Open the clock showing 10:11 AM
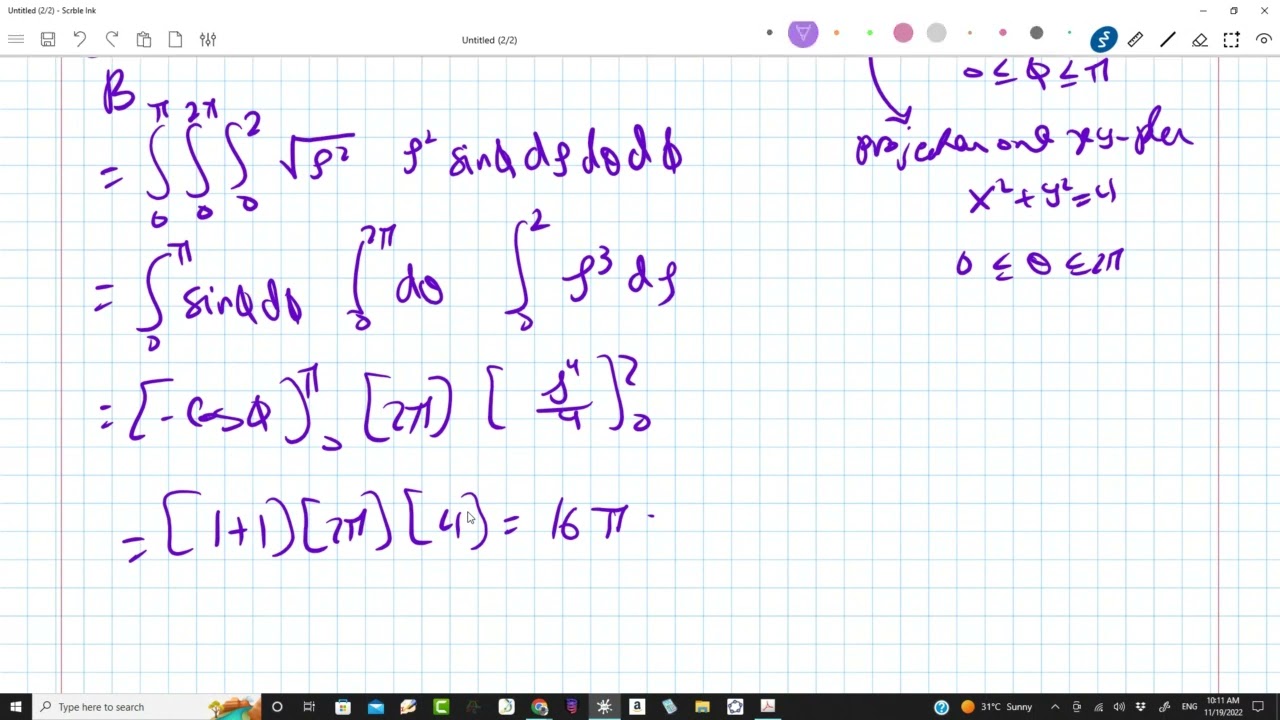Viewport: 1280px width, 720px height. (x=1222, y=707)
